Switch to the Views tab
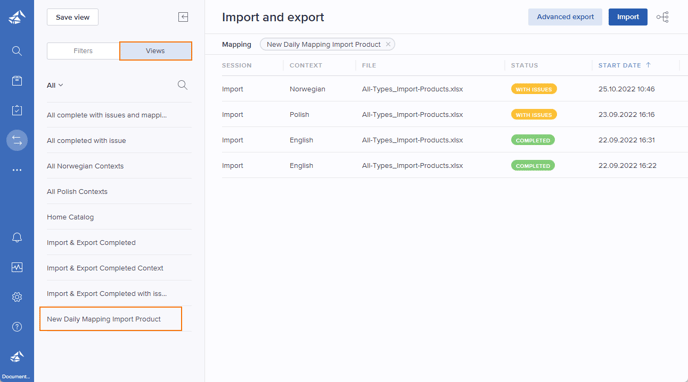Image resolution: width=688 pixels, height=382 pixels. point(155,51)
